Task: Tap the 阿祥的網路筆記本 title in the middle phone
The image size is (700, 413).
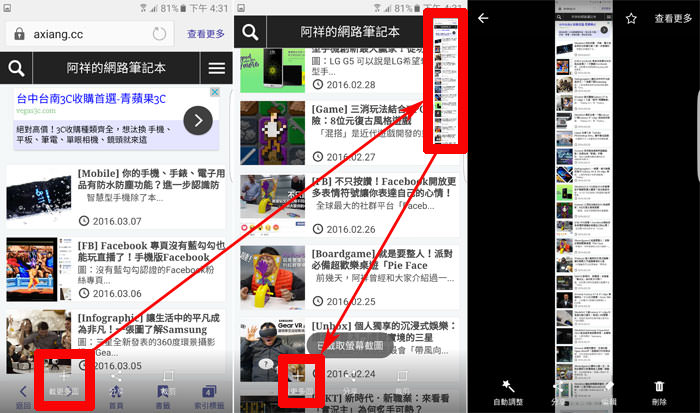Action: [350, 32]
